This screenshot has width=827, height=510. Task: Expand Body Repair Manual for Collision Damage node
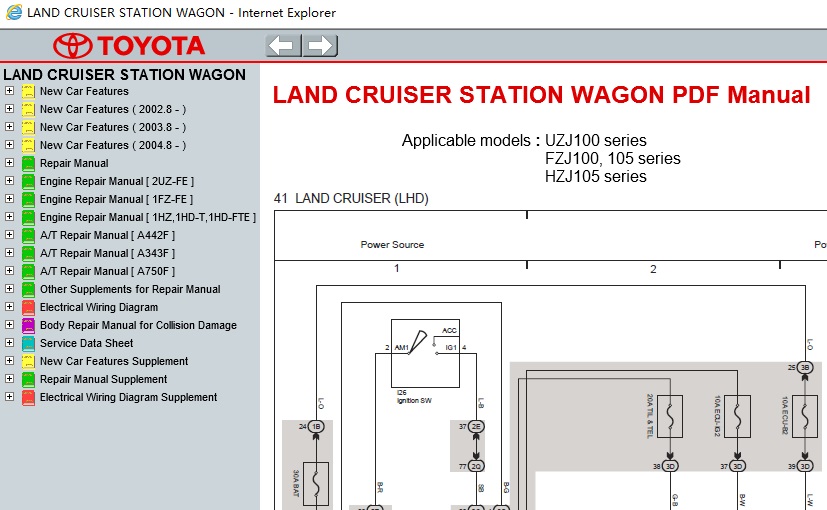tap(9, 324)
